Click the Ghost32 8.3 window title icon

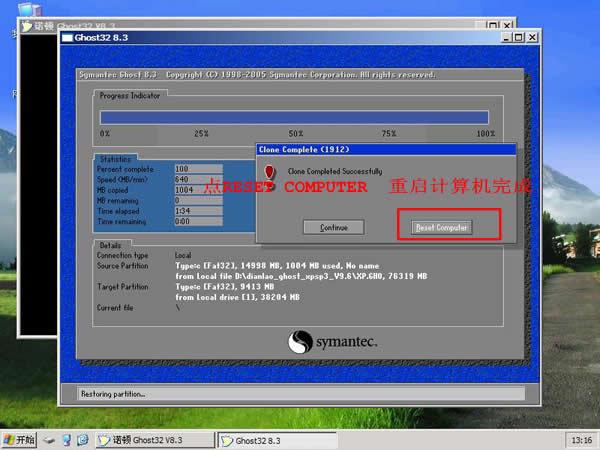click(x=68, y=38)
